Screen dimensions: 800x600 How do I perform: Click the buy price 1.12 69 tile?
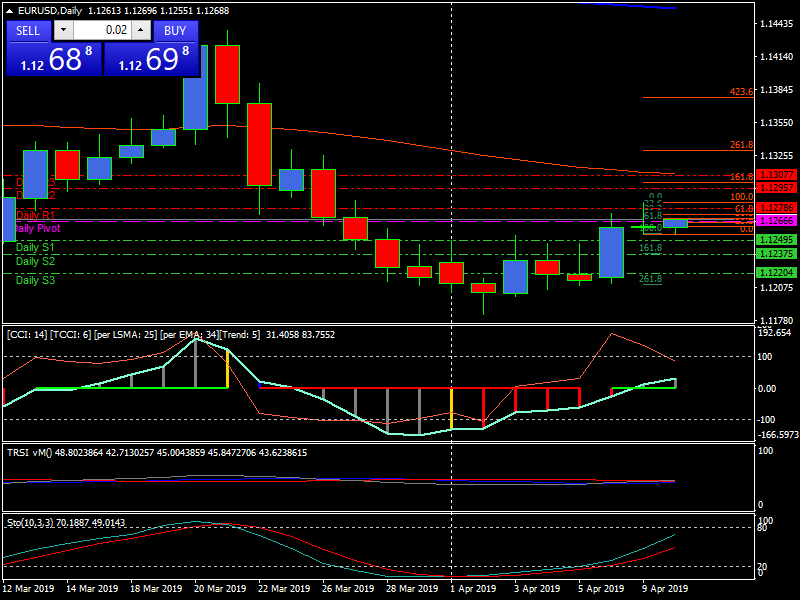point(151,59)
